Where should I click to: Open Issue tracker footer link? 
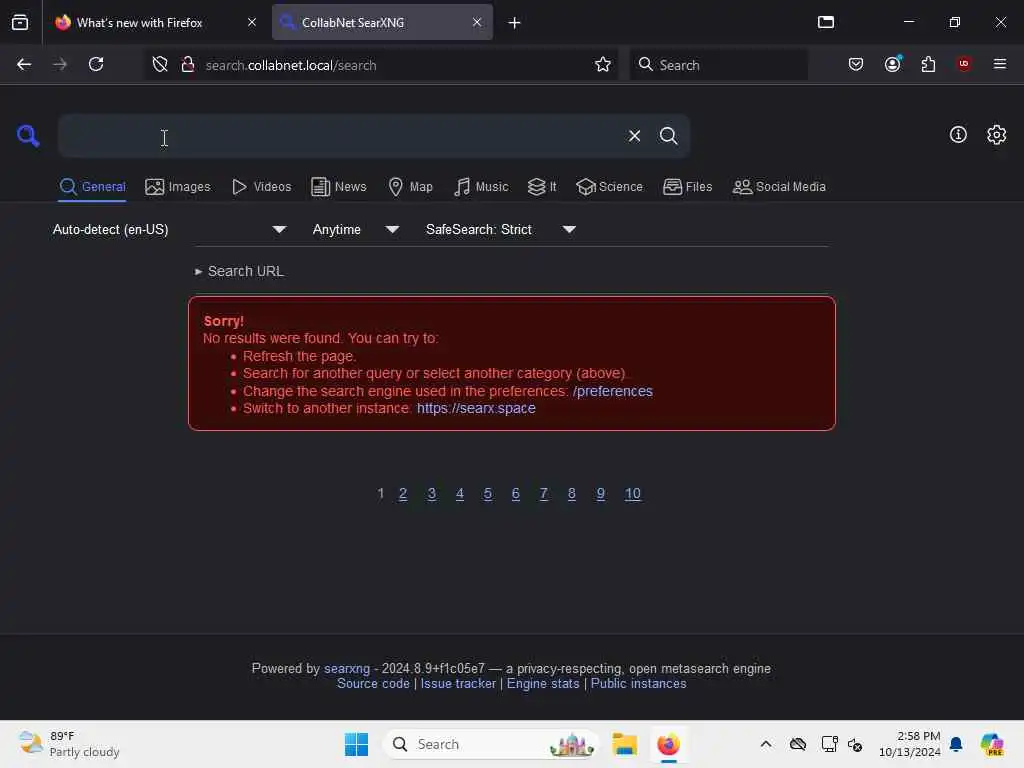[458, 684]
